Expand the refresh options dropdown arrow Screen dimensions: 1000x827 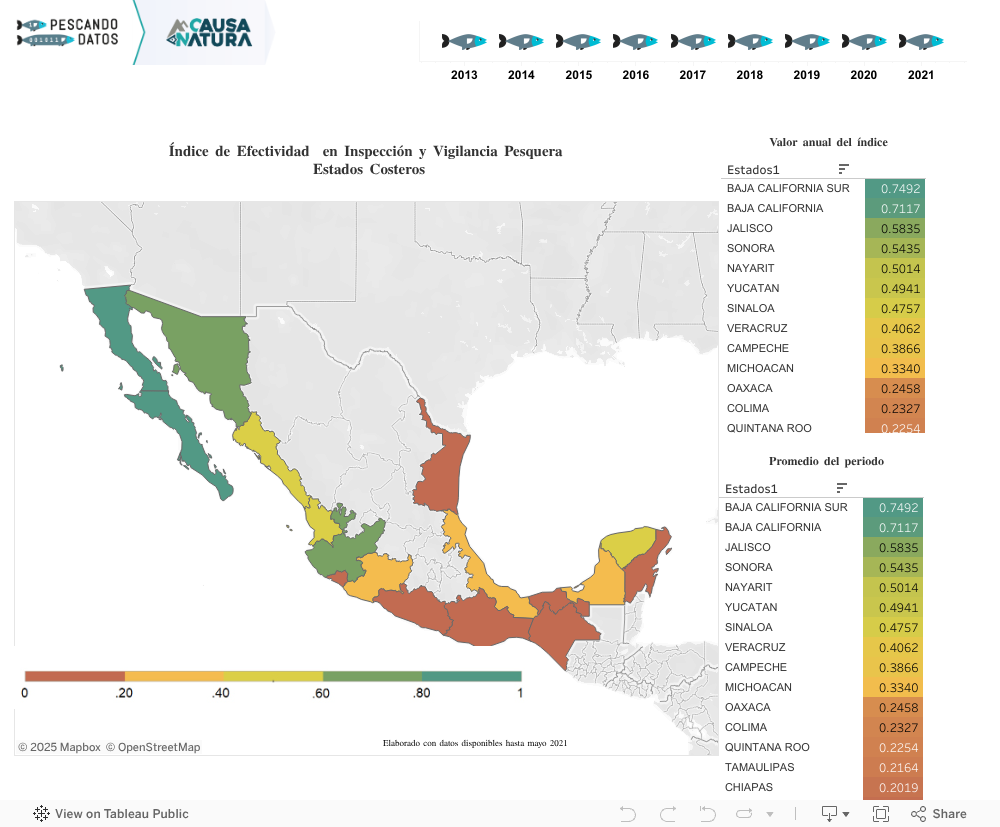(x=770, y=814)
